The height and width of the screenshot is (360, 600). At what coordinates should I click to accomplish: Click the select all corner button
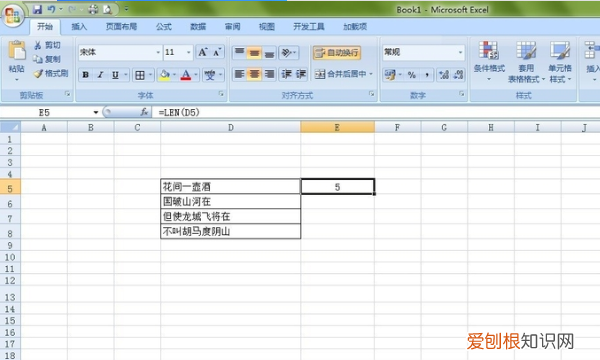[10, 127]
